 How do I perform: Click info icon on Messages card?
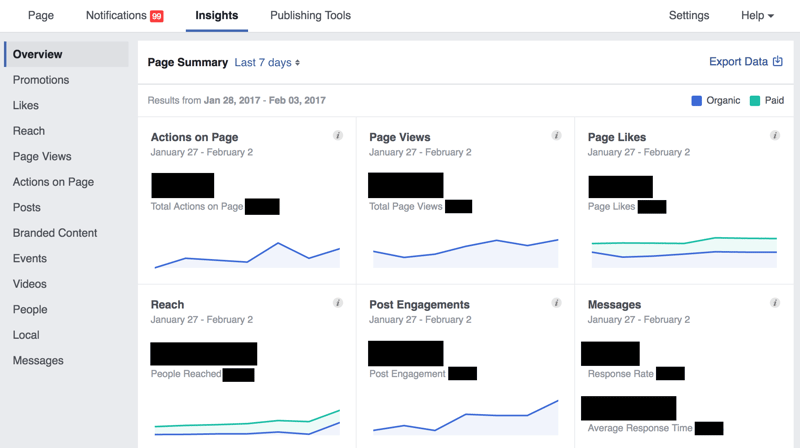tap(775, 303)
